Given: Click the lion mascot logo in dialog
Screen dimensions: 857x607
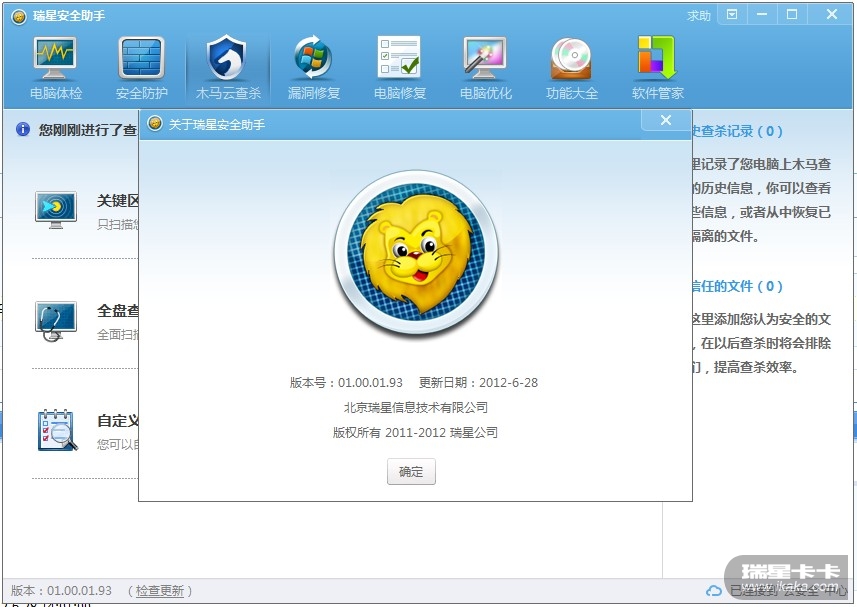Looking at the screenshot, I should pos(416,252).
